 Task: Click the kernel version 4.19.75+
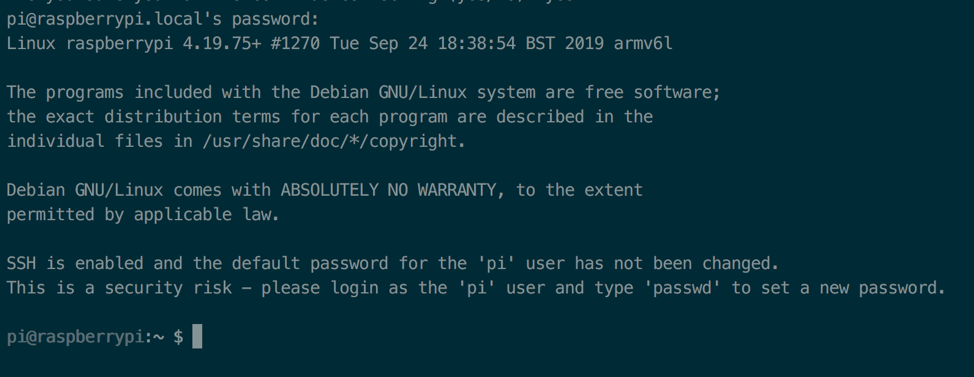[x=222, y=44]
